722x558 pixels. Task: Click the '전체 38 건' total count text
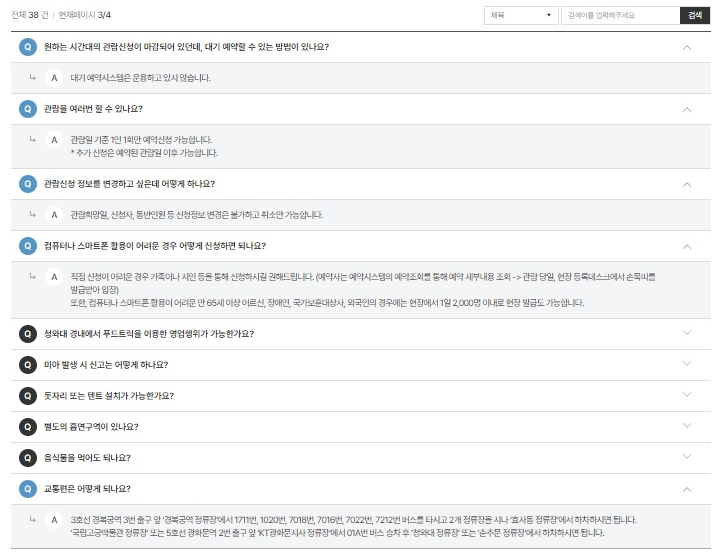(x=29, y=15)
